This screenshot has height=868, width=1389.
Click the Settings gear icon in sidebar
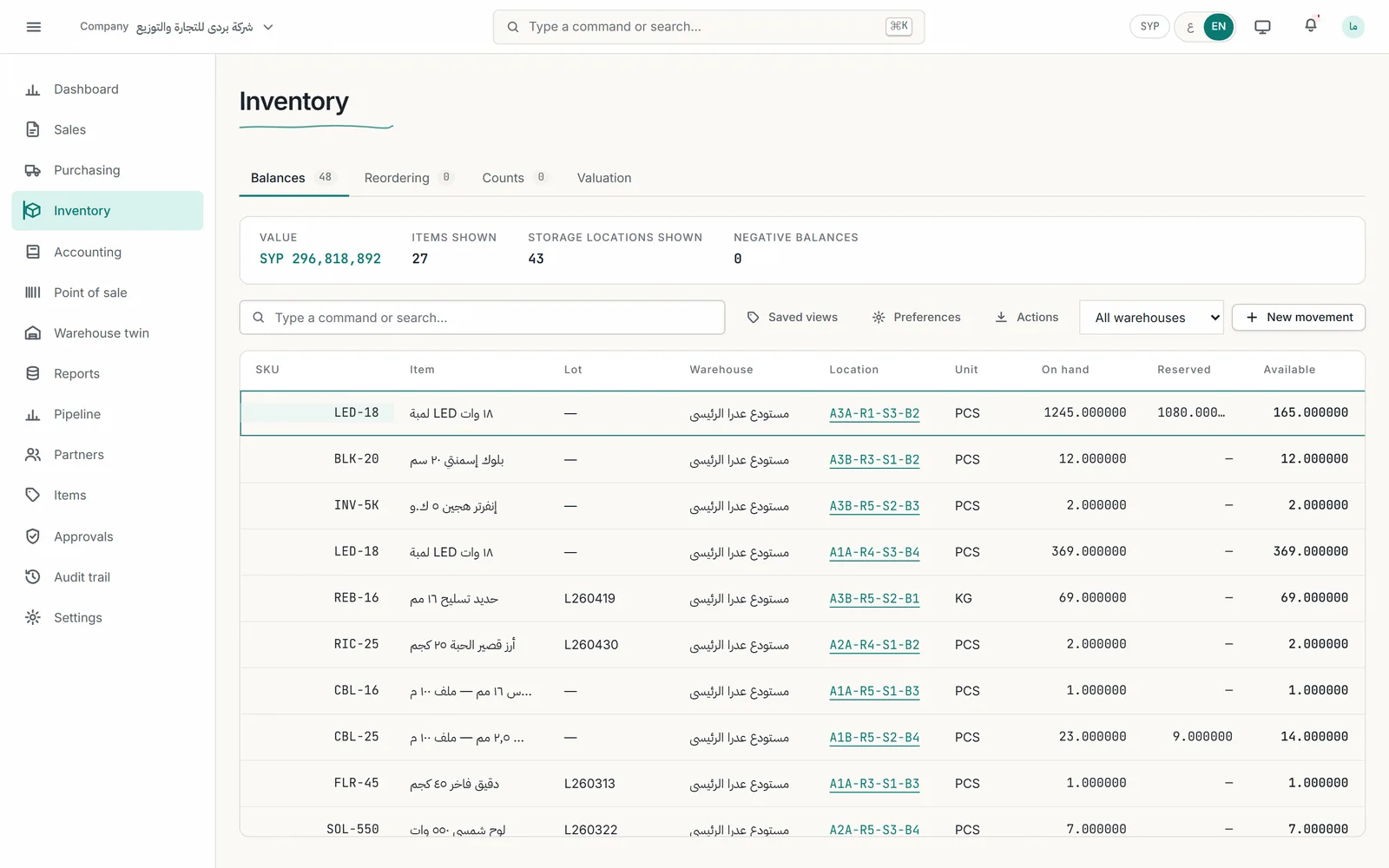[x=33, y=617]
